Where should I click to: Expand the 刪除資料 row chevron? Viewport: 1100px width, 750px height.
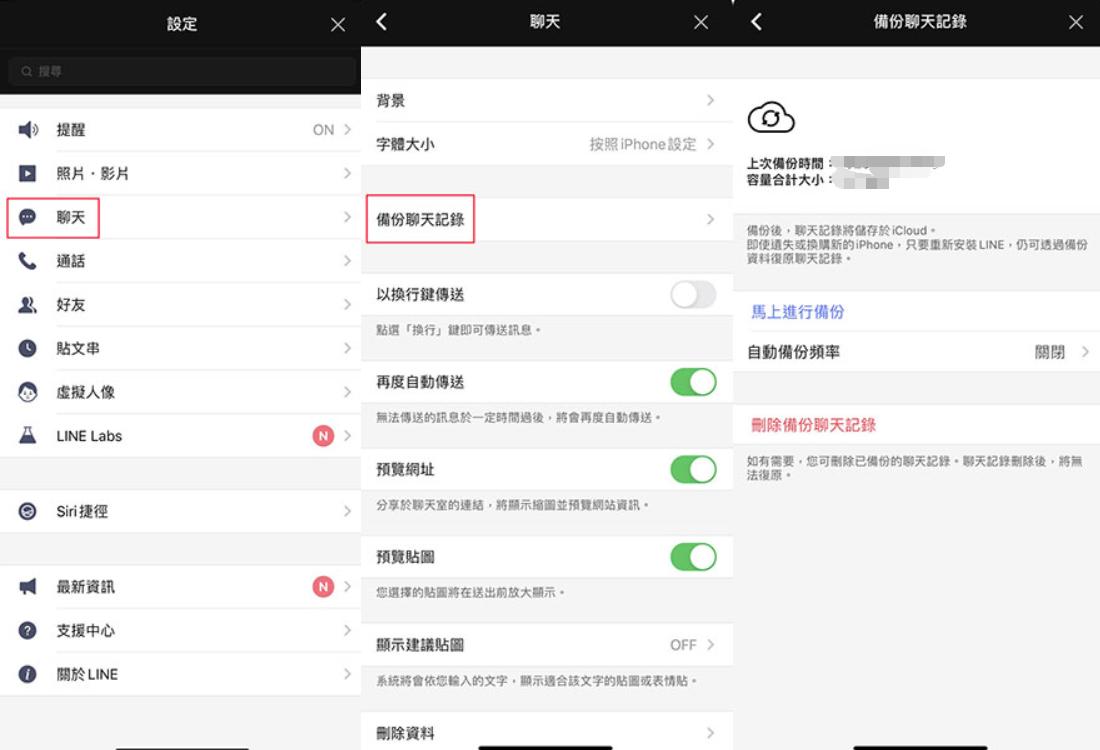(x=711, y=733)
